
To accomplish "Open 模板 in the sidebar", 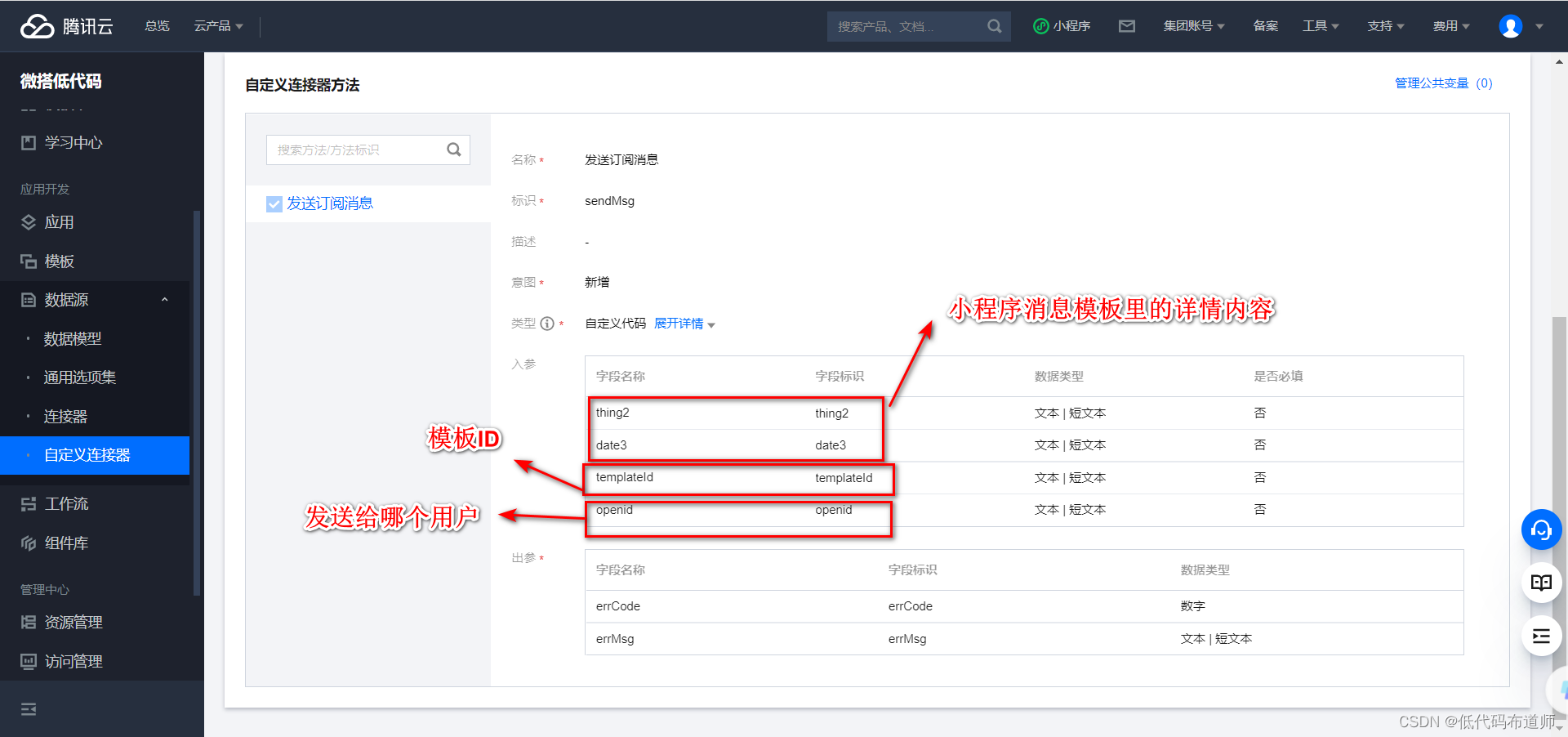I will click(59, 261).
